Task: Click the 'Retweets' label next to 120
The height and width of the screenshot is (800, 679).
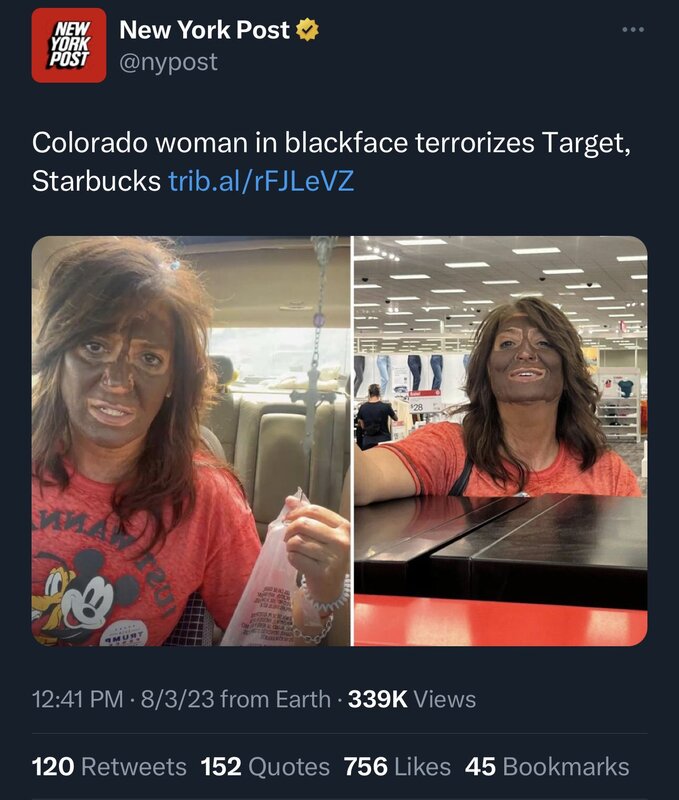Action: pyautogui.click(x=134, y=767)
